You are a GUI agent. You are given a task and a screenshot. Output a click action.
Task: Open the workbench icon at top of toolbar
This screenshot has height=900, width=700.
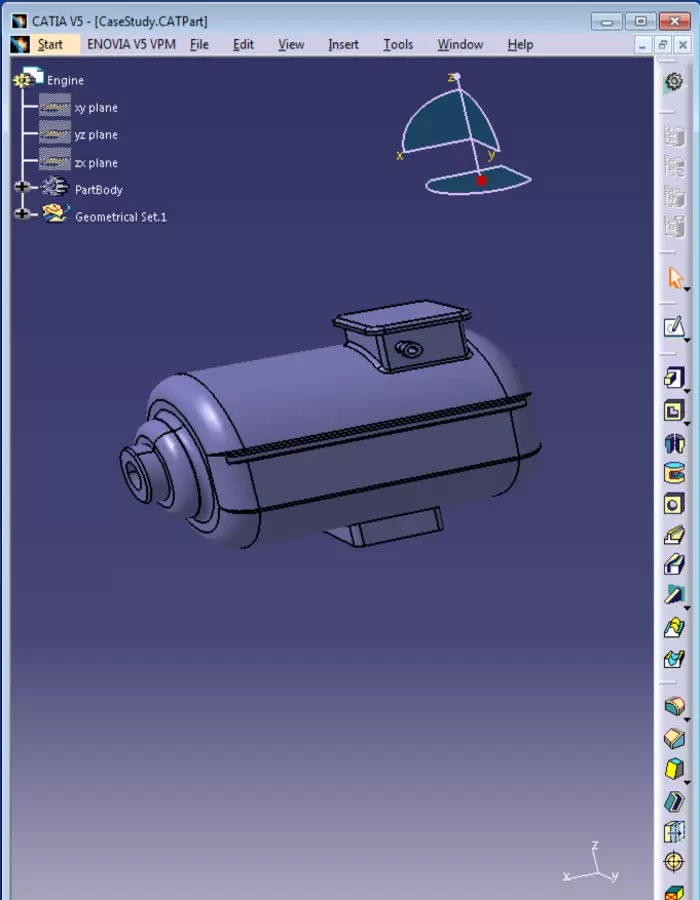(x=674, y=82)
